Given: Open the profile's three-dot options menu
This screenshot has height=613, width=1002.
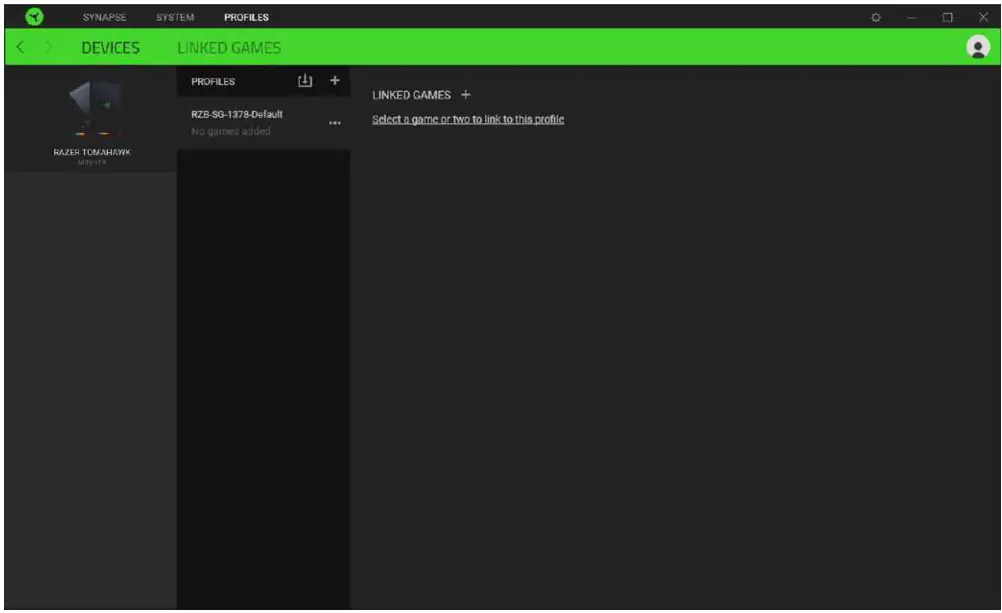Looking at the screenshot, I should click(x=334, y=123).
